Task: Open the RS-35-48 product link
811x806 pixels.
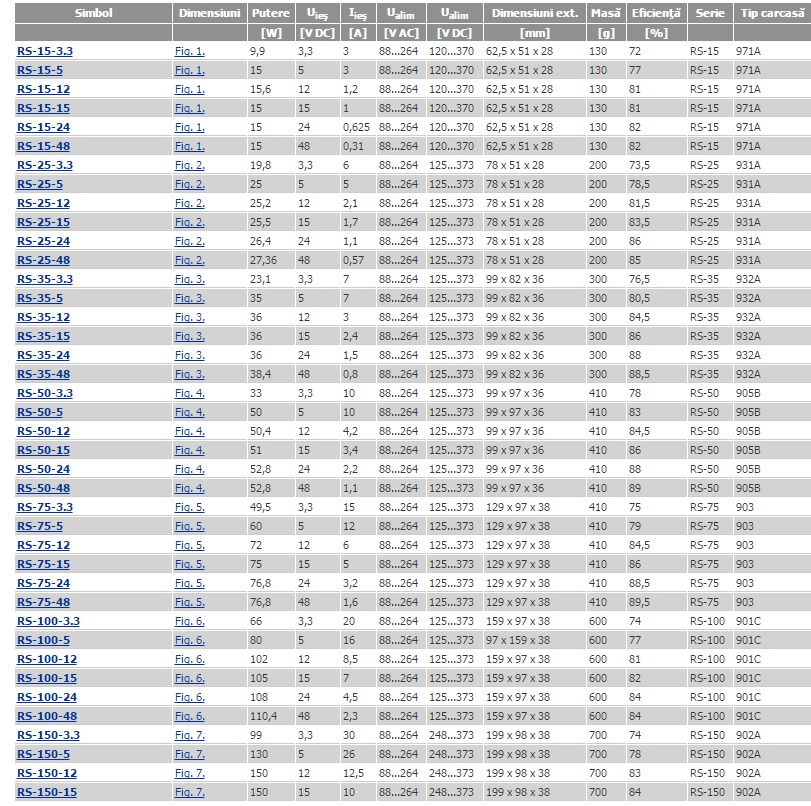Action: pos(43,375)
